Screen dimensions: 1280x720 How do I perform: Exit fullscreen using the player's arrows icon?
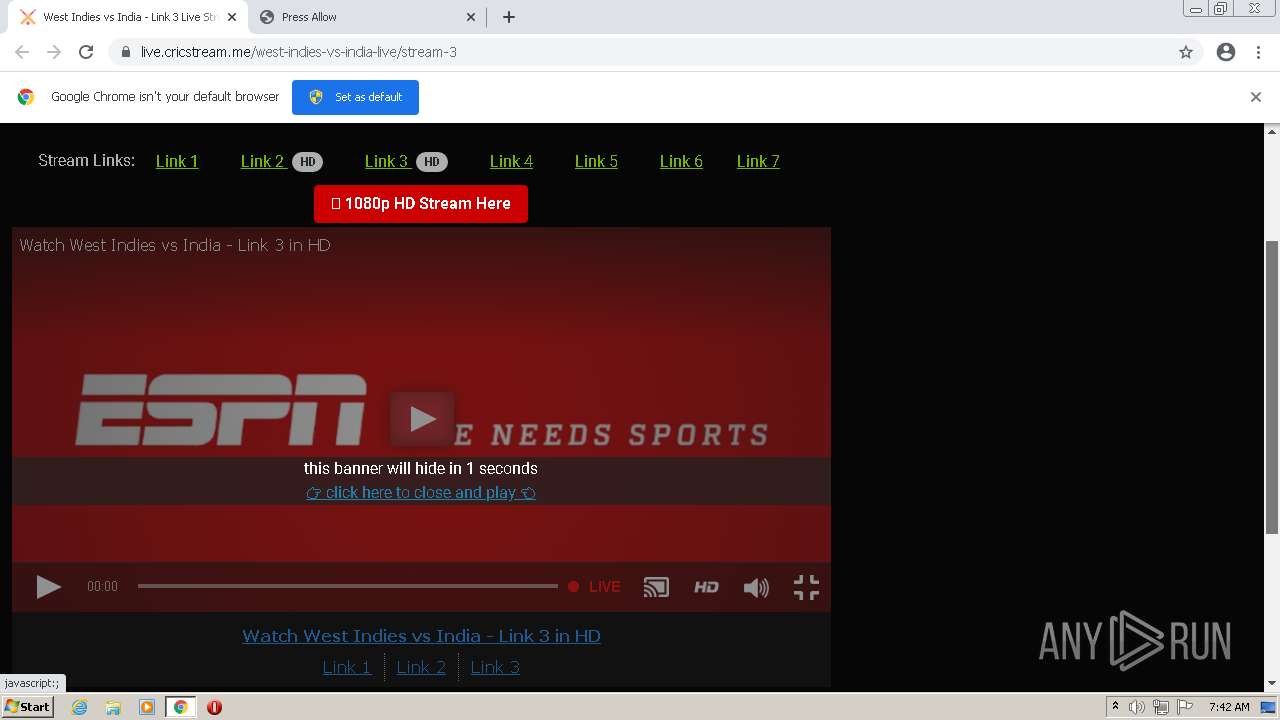click(806, 587)
